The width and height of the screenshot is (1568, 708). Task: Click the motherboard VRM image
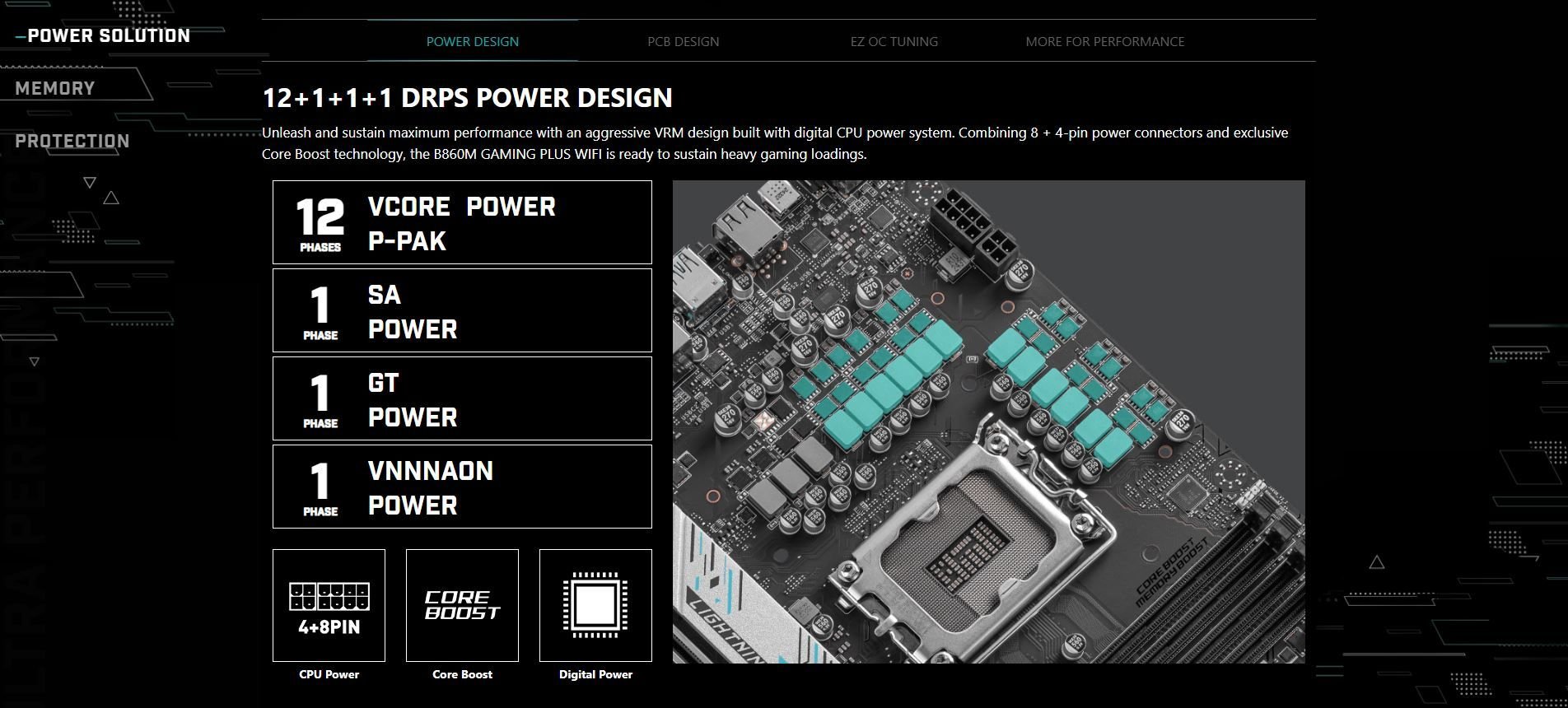989,422
